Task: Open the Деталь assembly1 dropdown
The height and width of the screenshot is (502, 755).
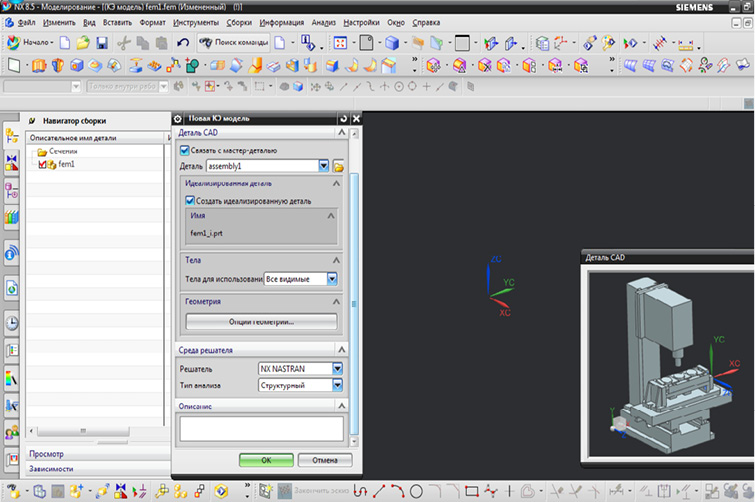Action: pyautogui.click(x=324, y=166)
